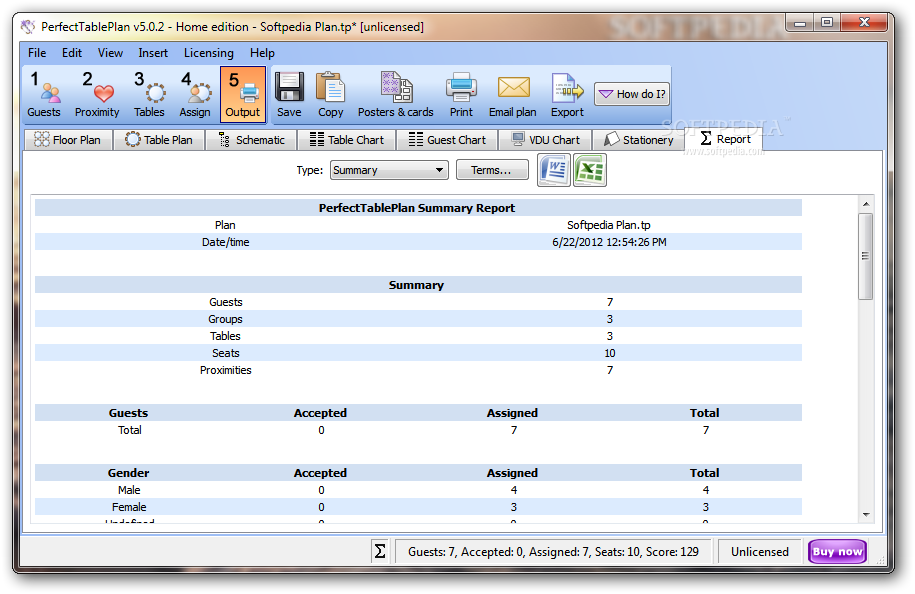
Task: Open the View menu
Action: point(110,53)
